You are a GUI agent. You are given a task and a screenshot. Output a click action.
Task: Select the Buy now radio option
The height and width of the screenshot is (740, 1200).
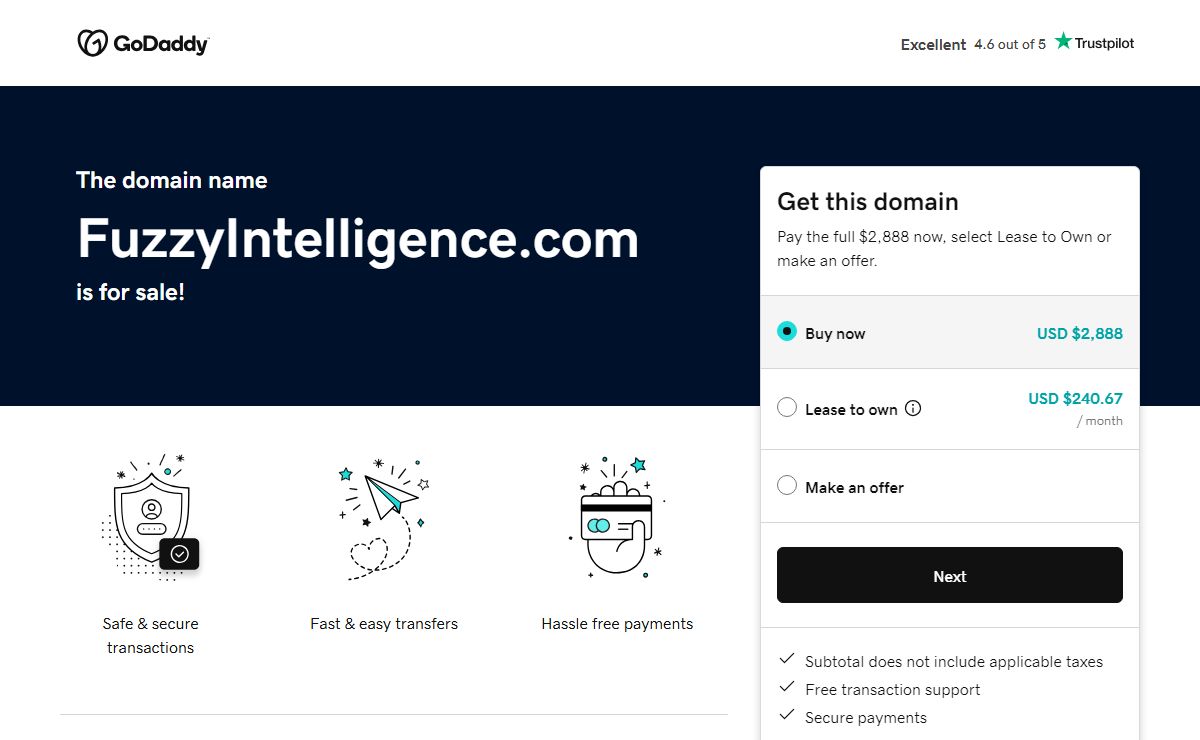[x=787, y=332]
